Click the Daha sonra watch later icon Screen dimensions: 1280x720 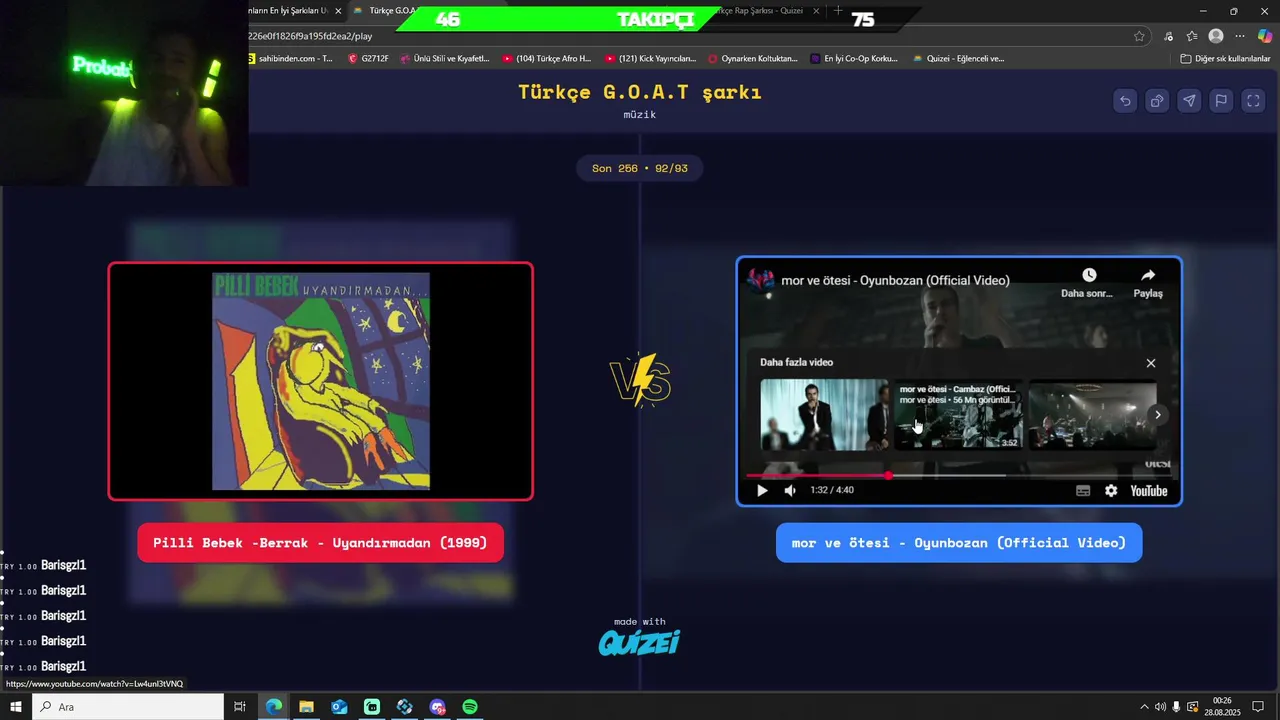point(1088,275)
